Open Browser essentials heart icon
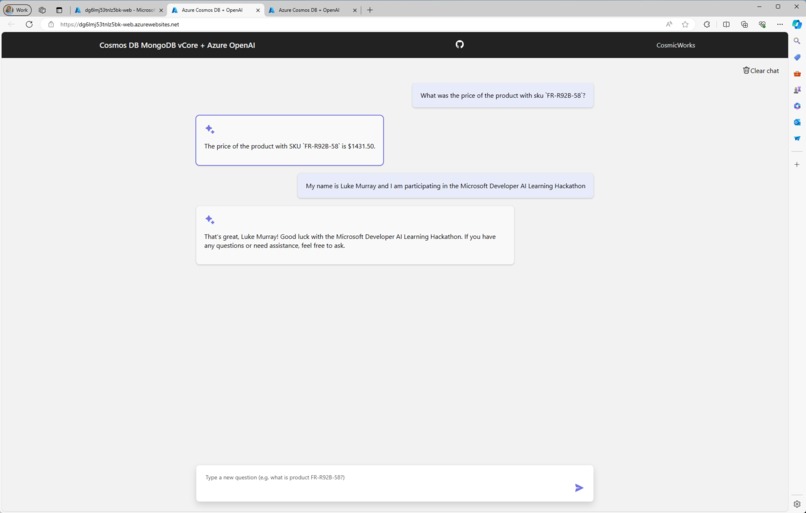The width and height of the screenshot is (806, 513). coord(762,24)
